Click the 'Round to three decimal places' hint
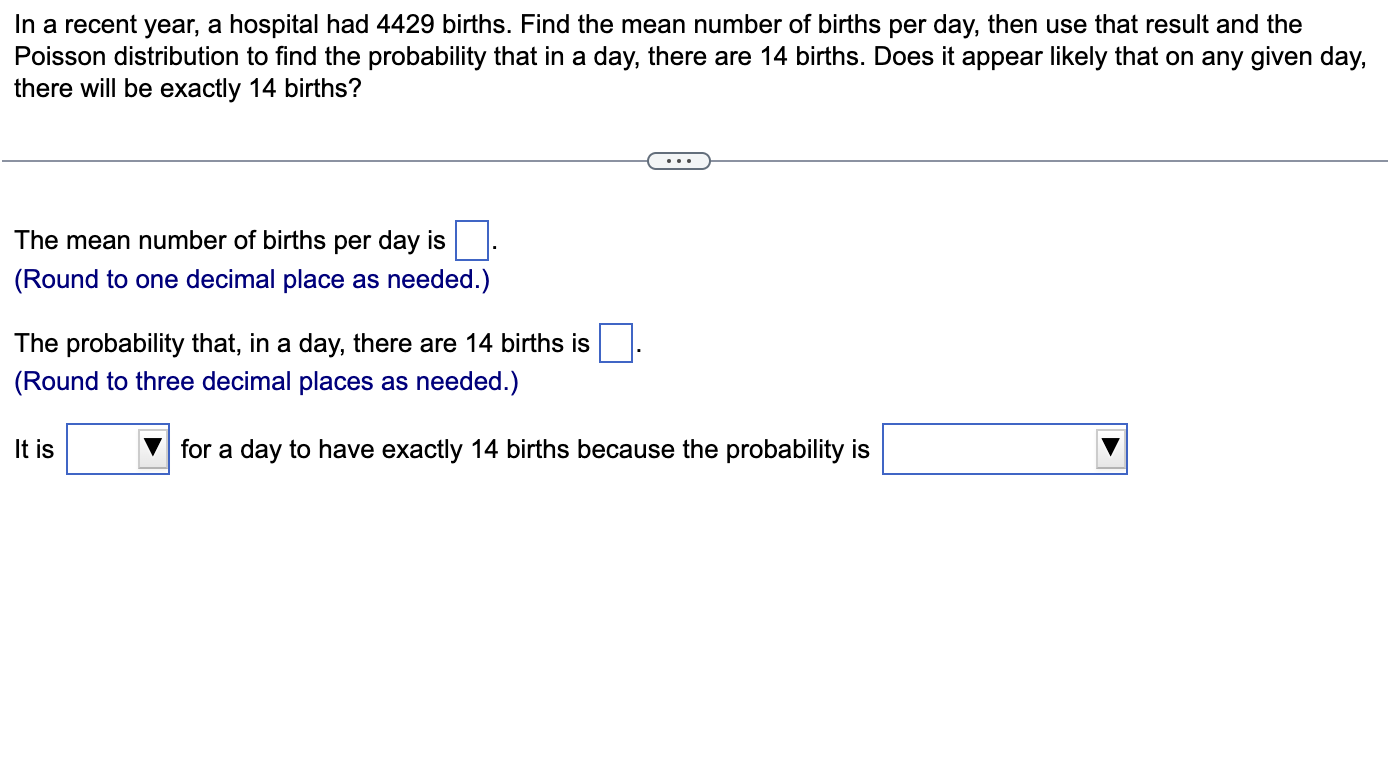This screenshot has width=1388, height=770. pyautogui.click(x=265, y=381)
